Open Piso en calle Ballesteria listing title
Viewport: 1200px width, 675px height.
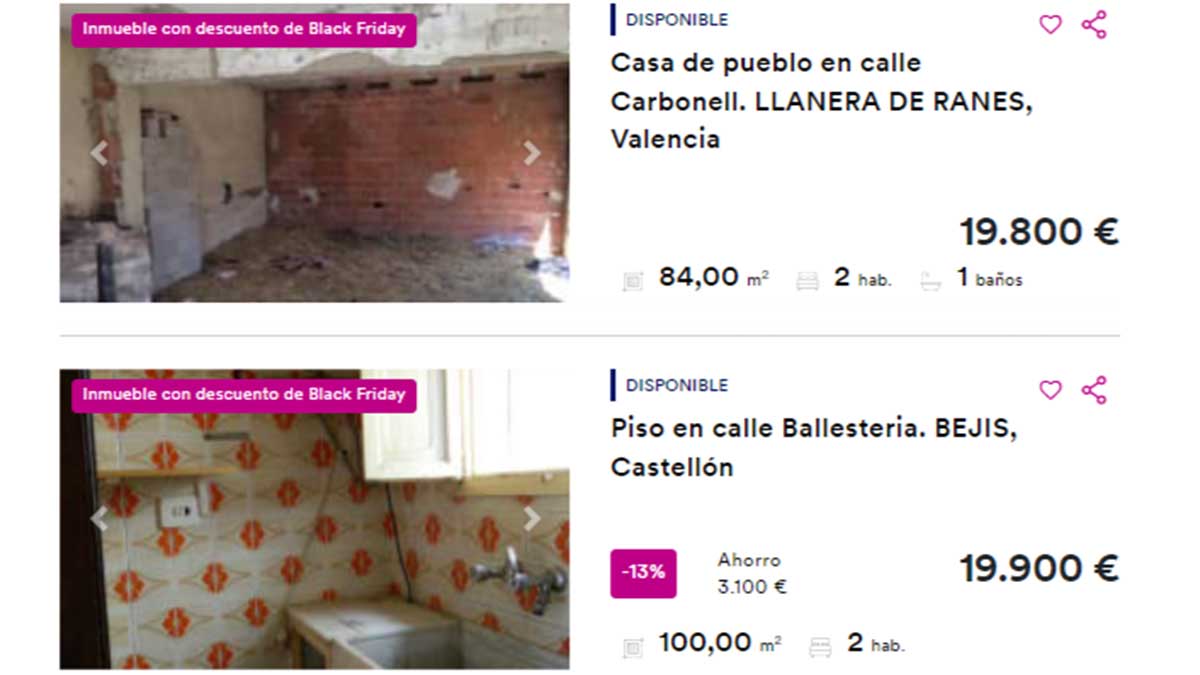coord(814,447)
